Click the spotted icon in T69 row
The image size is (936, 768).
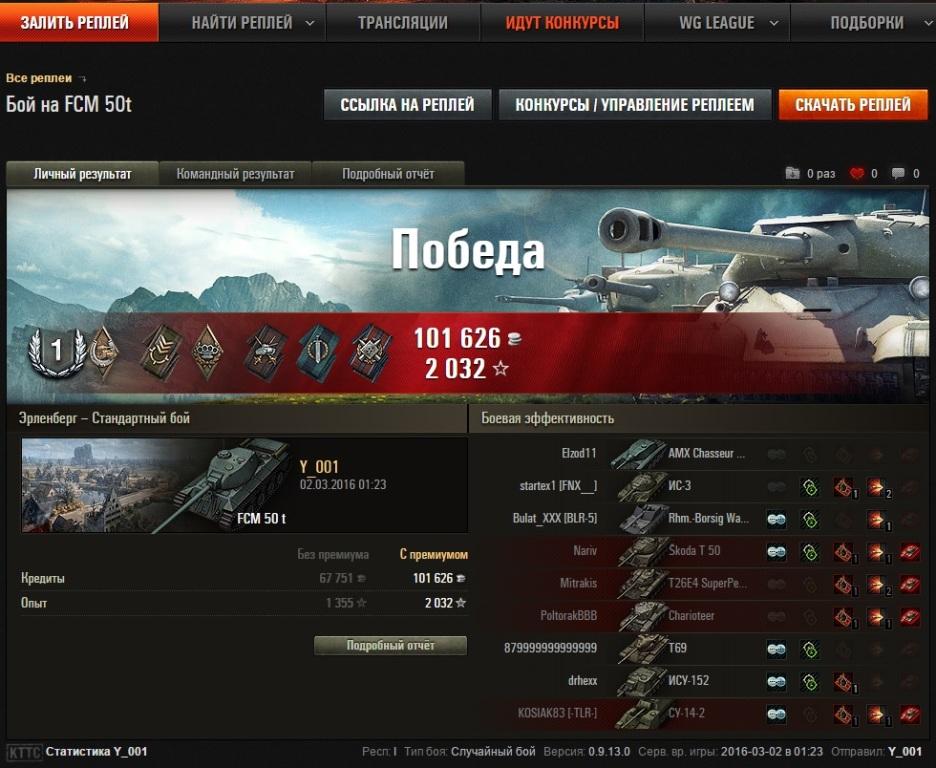click(777, 649)
